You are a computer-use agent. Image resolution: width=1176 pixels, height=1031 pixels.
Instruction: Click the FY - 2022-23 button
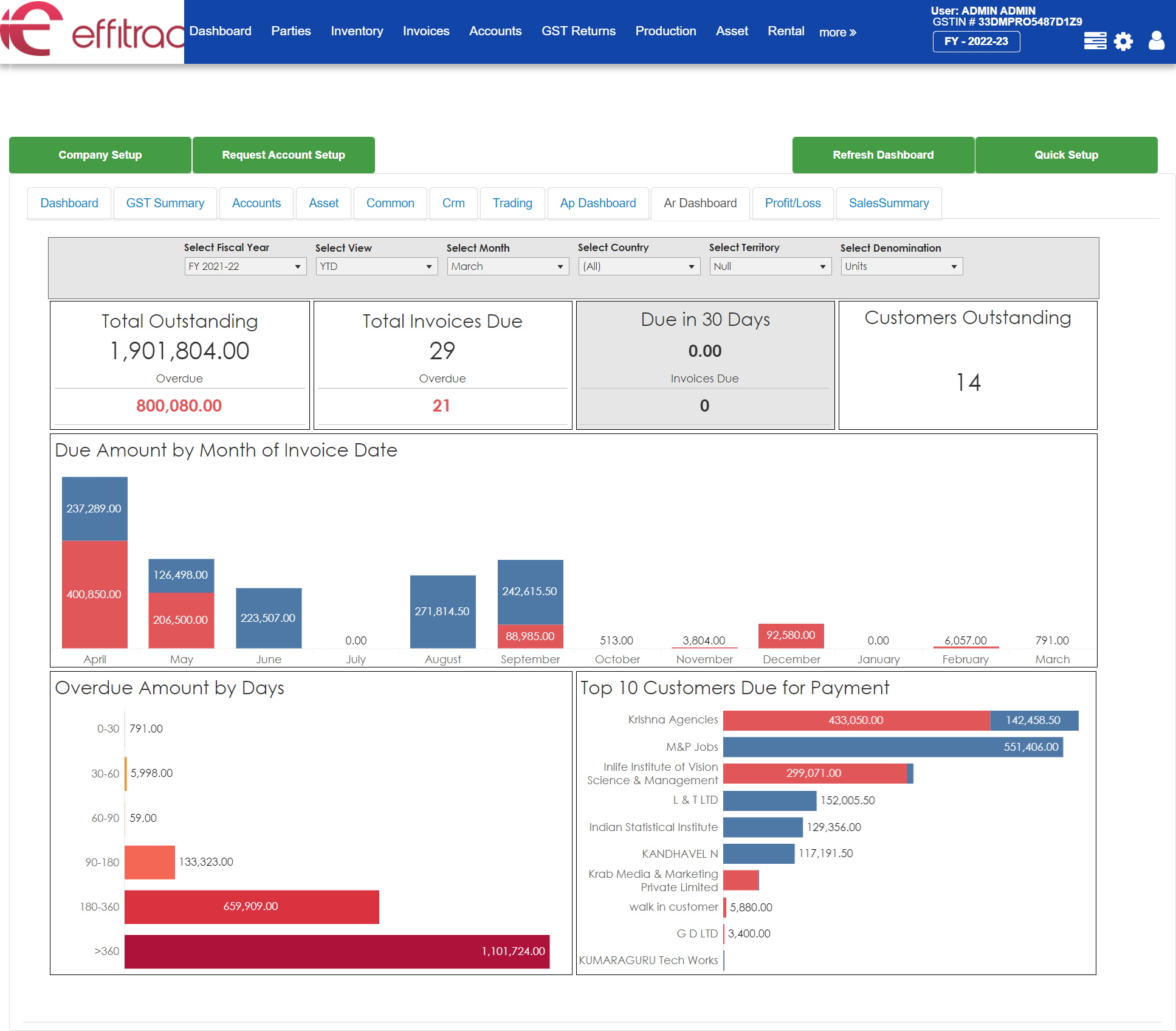click(x=975, y=41)
